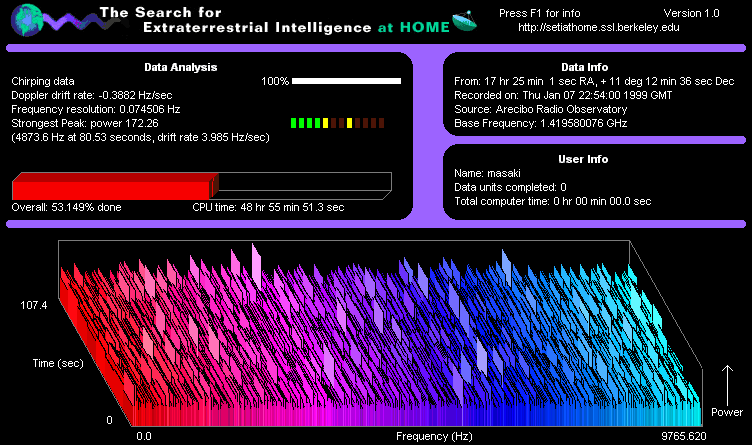The width and height of the screenshot is (752, 445).
Task: Click the 'Recorded on: Thu Jan 07' line
Action: (x=563, y=95)
